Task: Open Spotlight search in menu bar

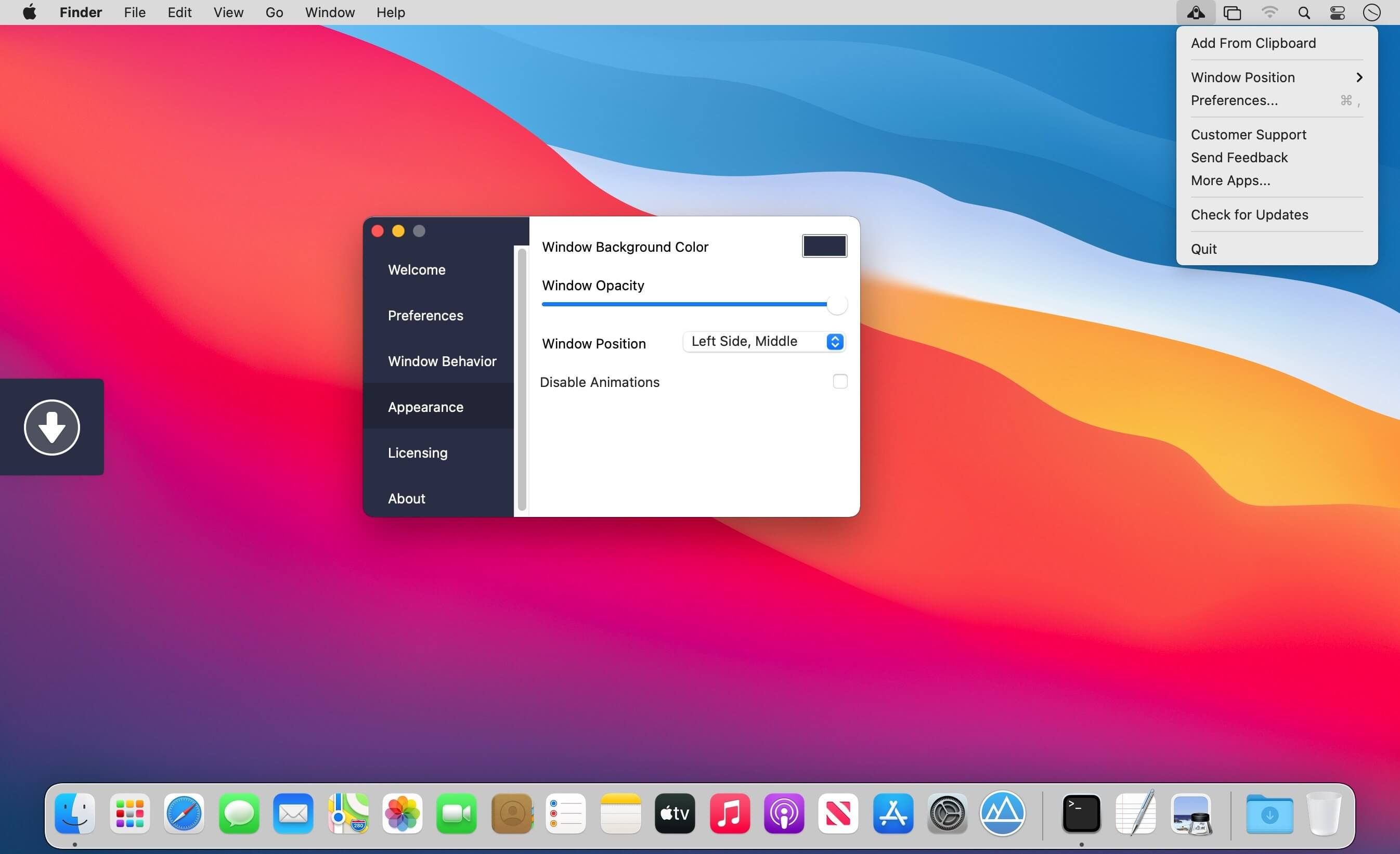Action: point(1304,12)
